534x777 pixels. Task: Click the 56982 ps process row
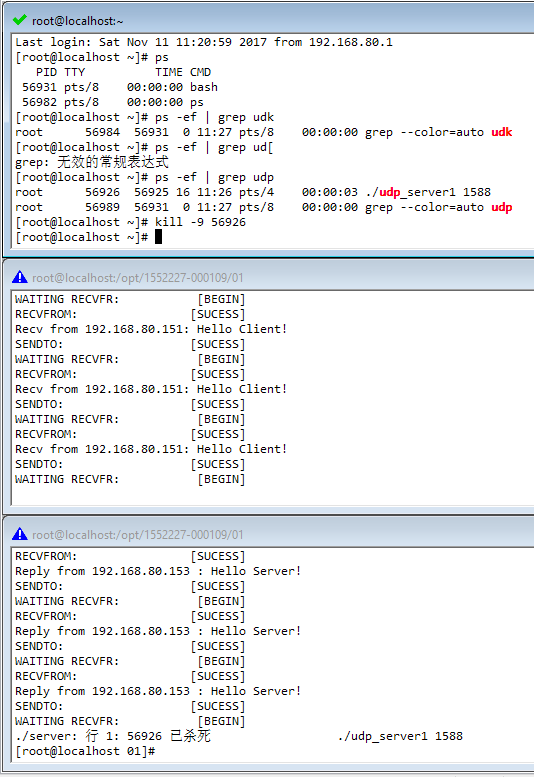(113, 102)
